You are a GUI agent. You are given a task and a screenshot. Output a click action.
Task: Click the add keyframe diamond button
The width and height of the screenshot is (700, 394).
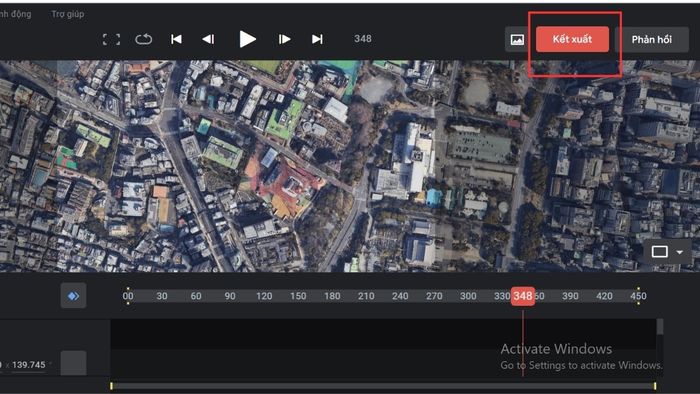[x=73, y=295]
